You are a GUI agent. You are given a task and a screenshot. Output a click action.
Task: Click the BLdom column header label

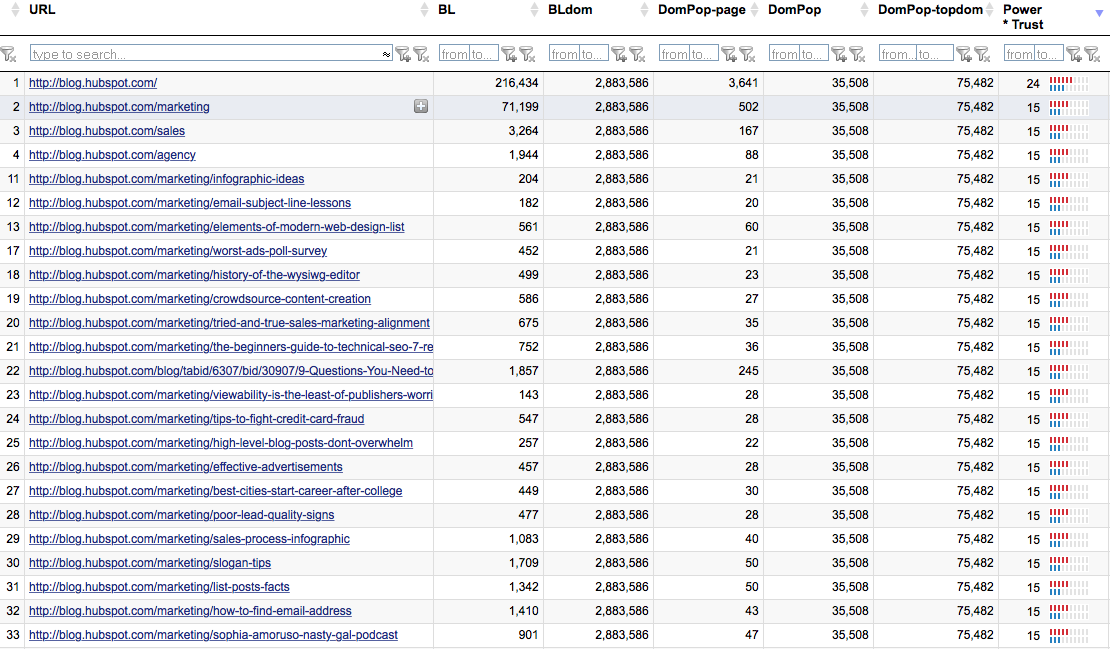[571, 10]
